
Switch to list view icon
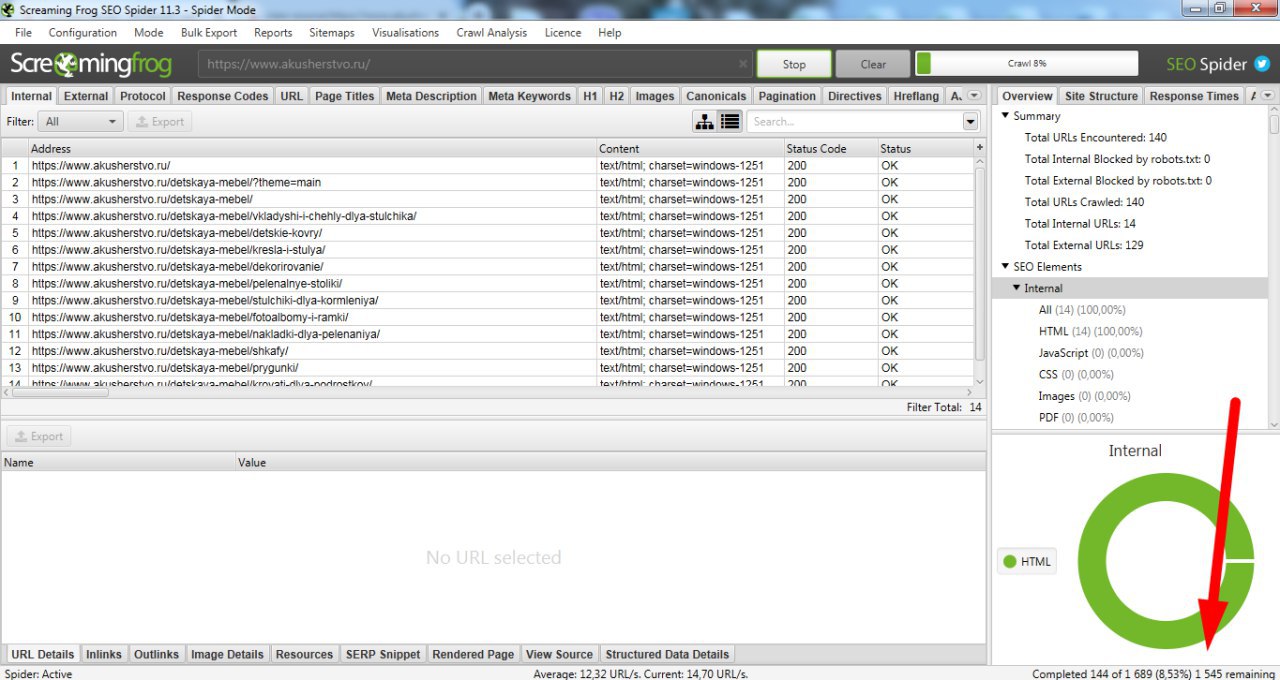coord(730,121)
